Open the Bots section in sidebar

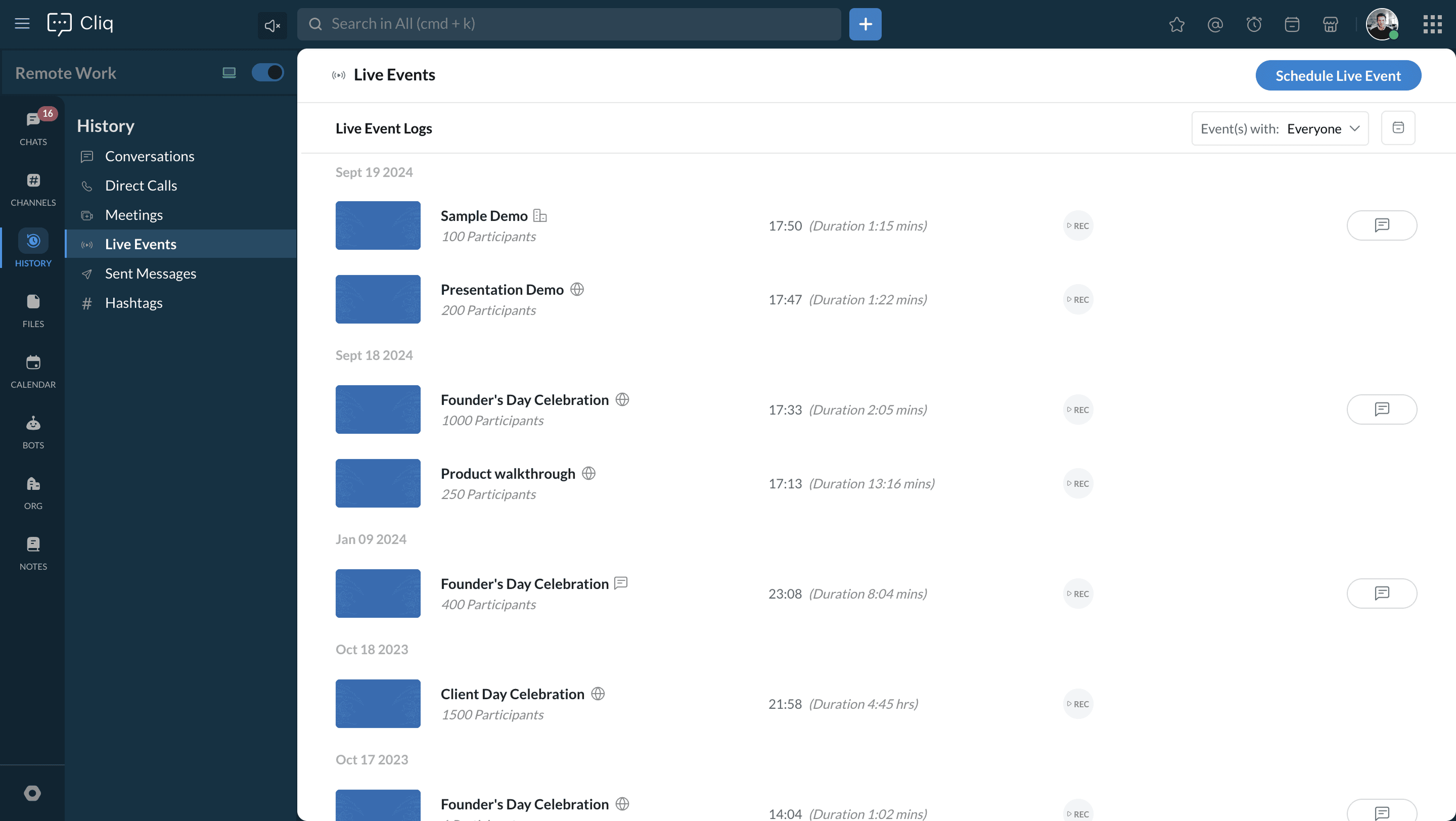[33, 432]
